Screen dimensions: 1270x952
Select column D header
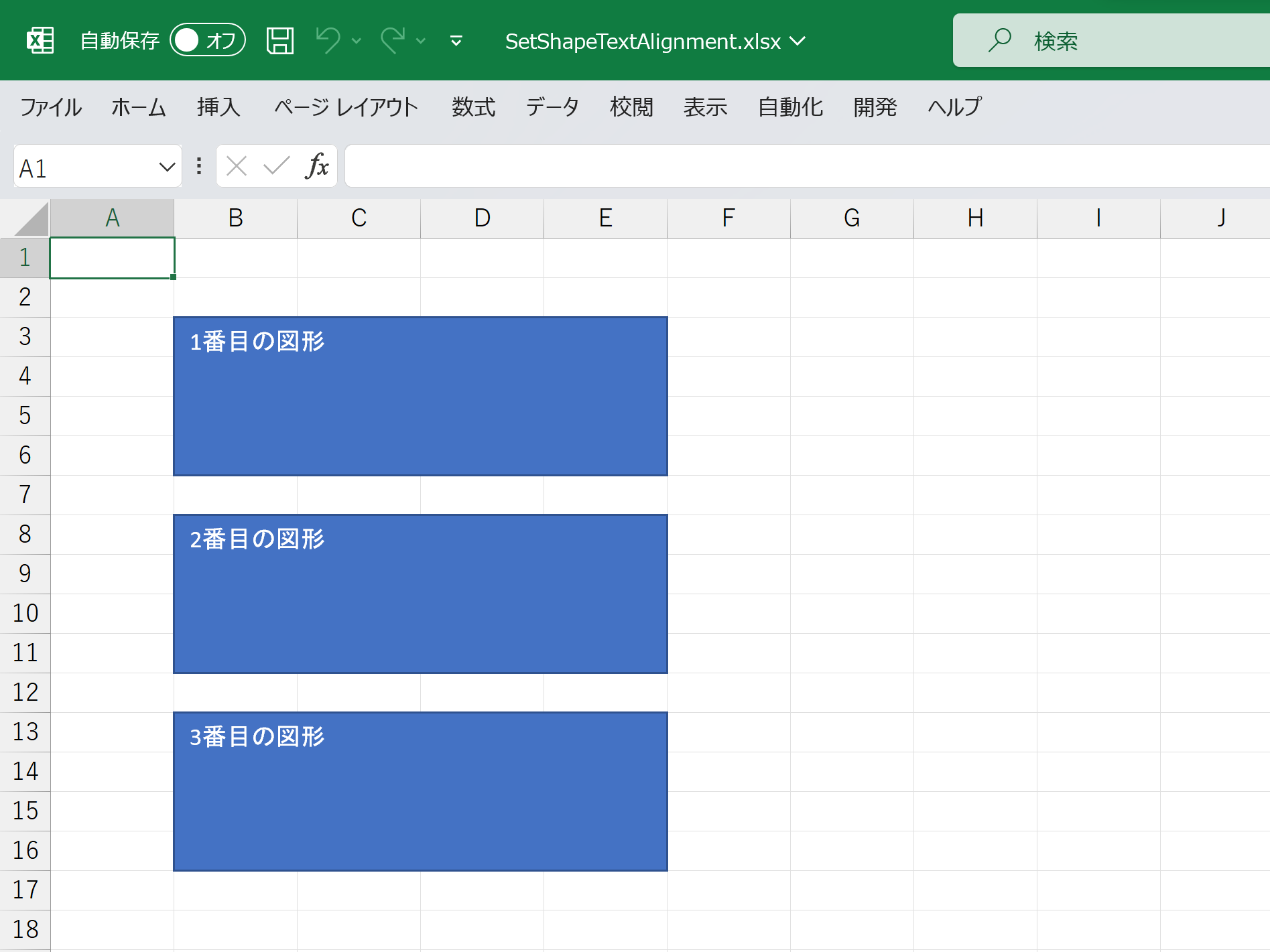[x=483, y=218]
